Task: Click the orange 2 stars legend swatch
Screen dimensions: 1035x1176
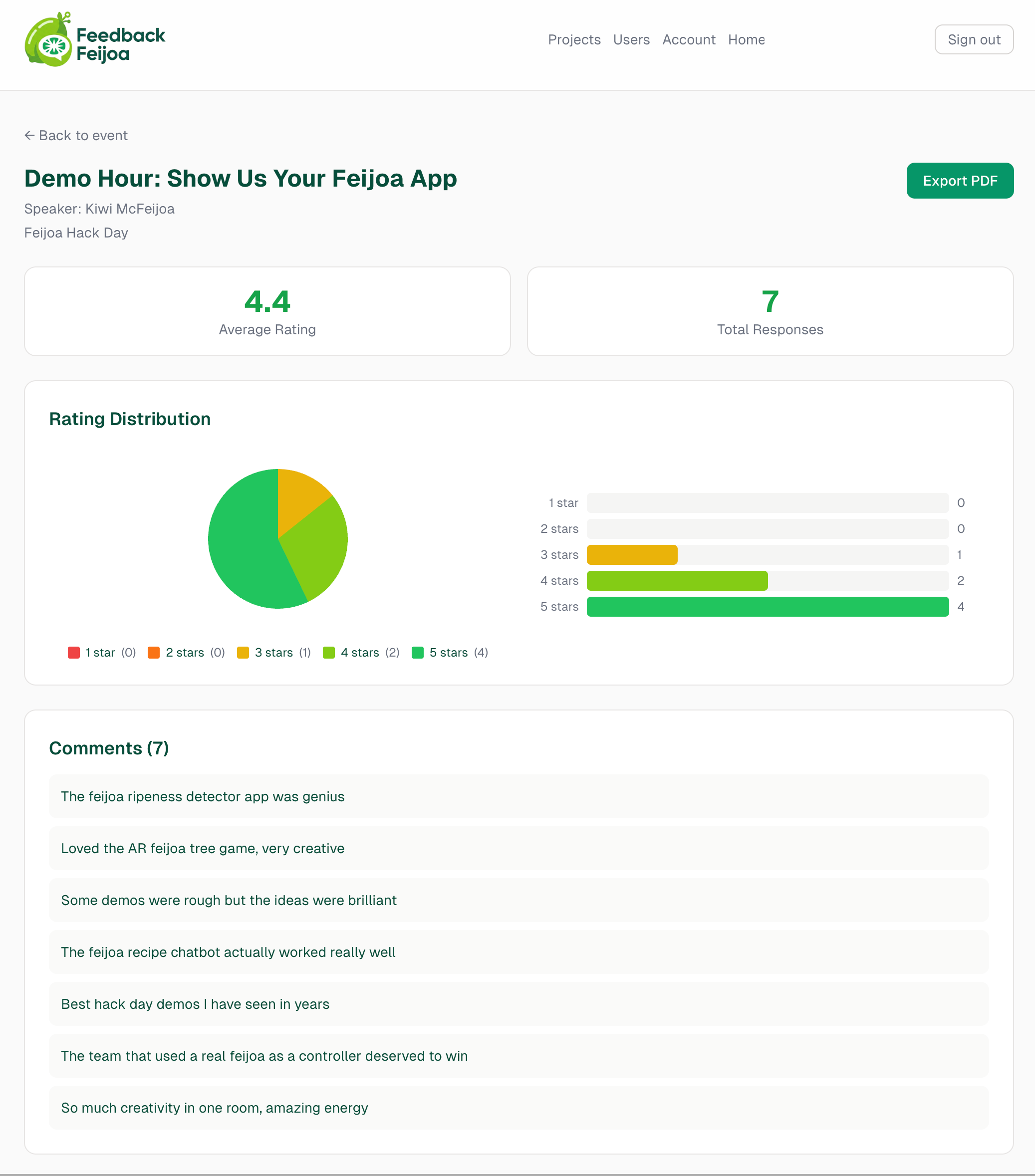Action: coord(154,653)
